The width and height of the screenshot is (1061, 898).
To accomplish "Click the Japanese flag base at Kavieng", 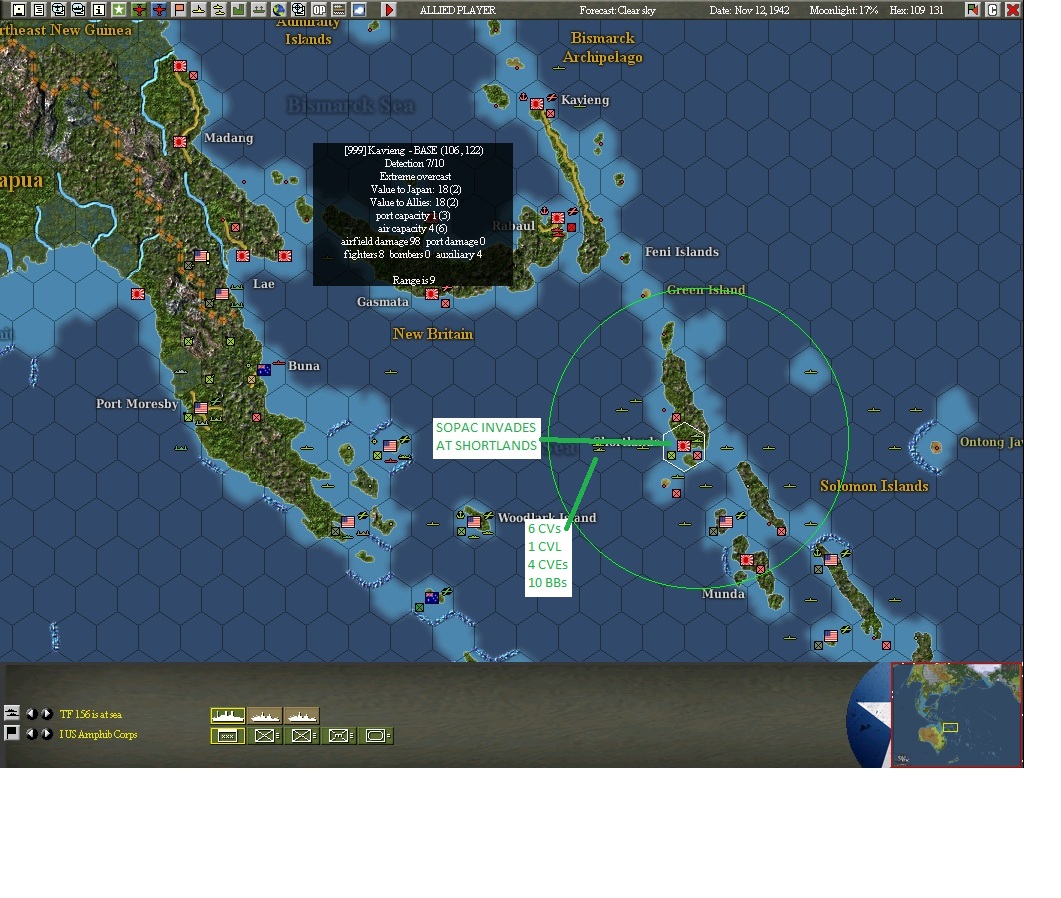I will 537,104.
